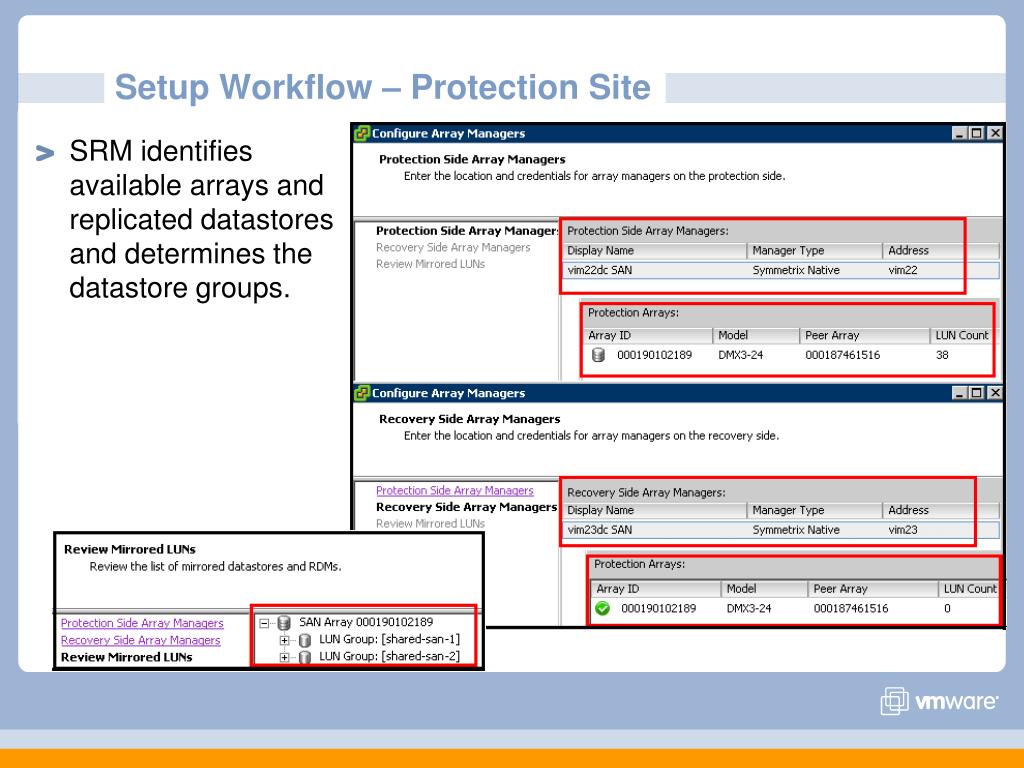This screenshot has width=1024, height=768.
Task: Click Array ID 000190102189 with LUN count 0
Action: (658, 609)
